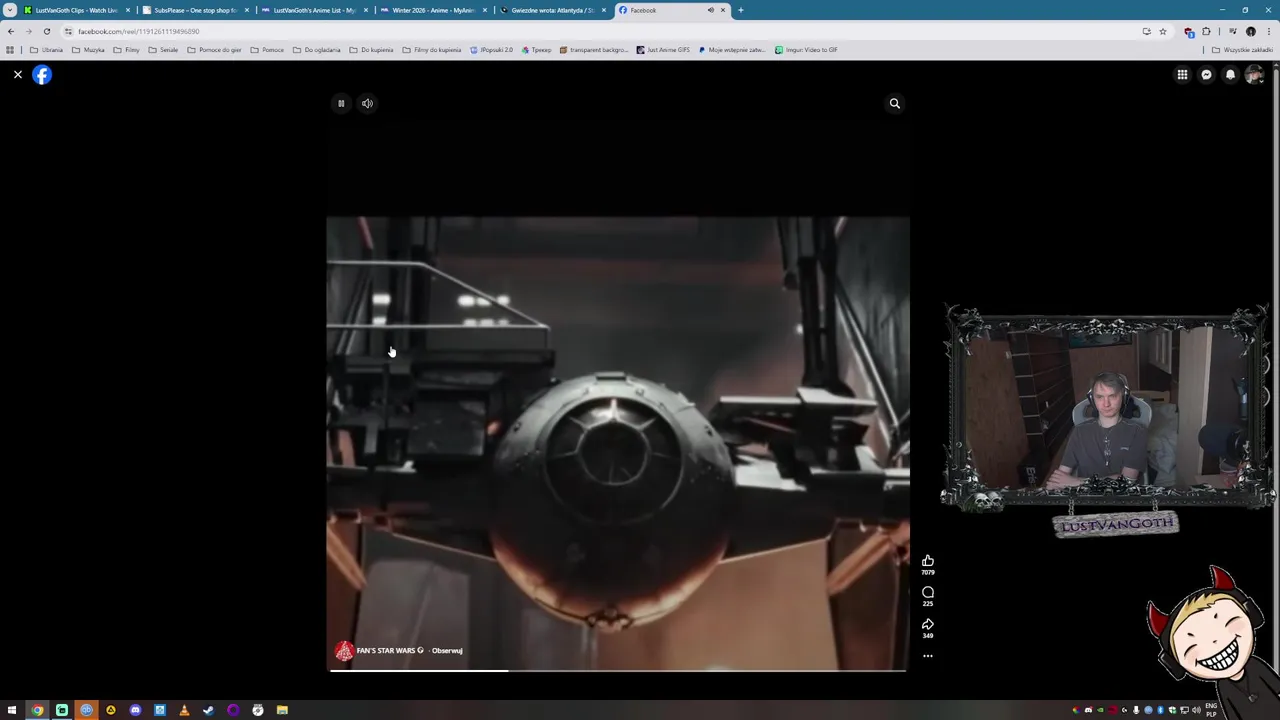The width and height of the screenshot is (1280, 720).
Task: Go back to previous page
Action: pos(11,31)
